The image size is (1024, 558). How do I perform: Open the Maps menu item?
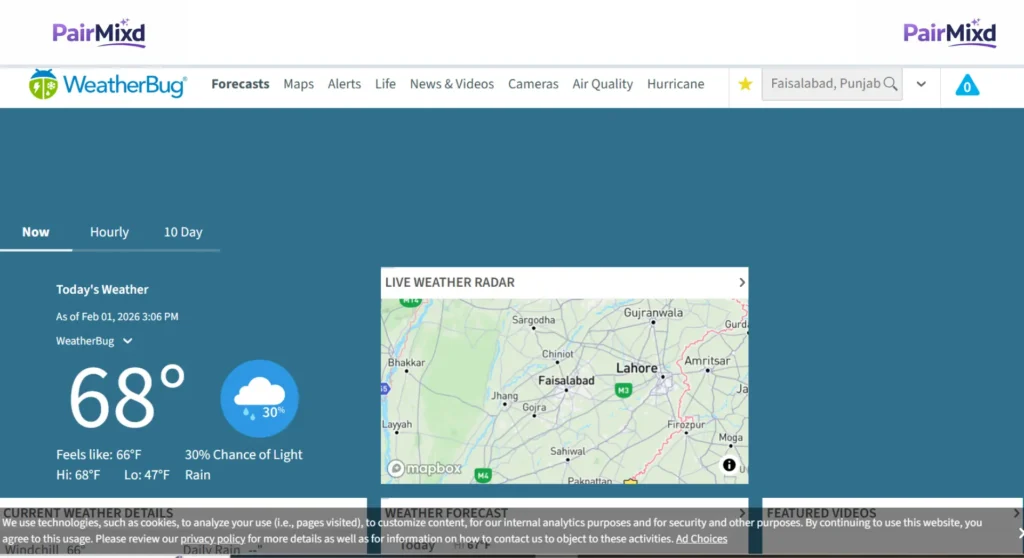[x=298, y=84]
